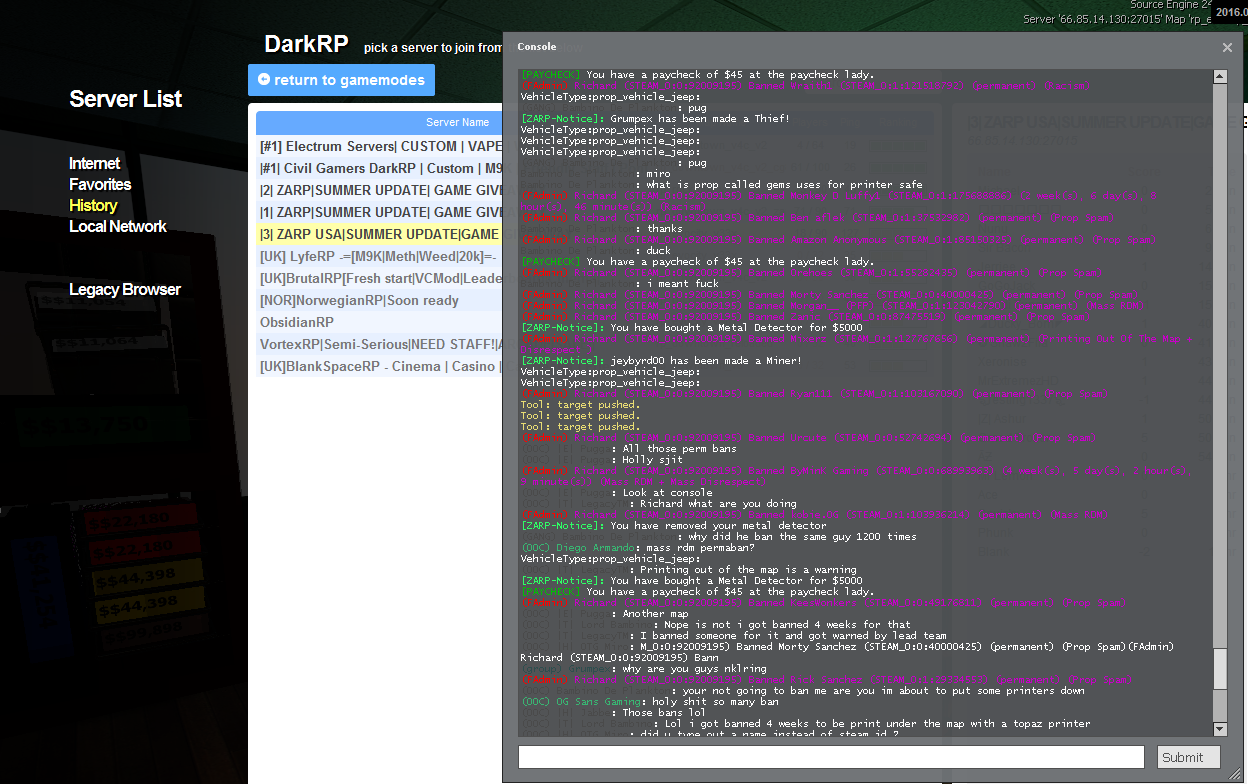Click the return to gamemodes button
The image size is (1248, 784).
click(341, 80)
